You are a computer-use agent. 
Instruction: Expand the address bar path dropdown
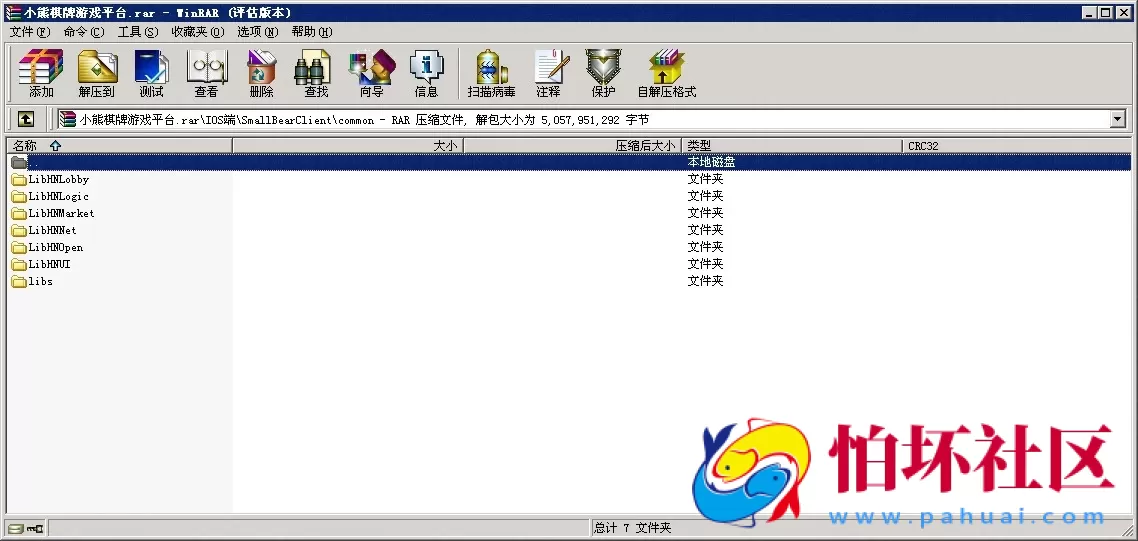[1118, 118]
